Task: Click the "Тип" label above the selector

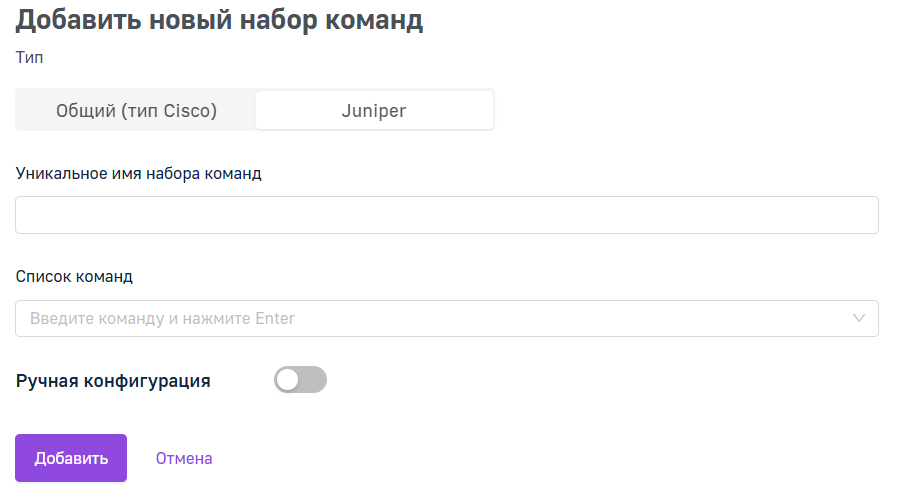Action: tap(29, 58)
